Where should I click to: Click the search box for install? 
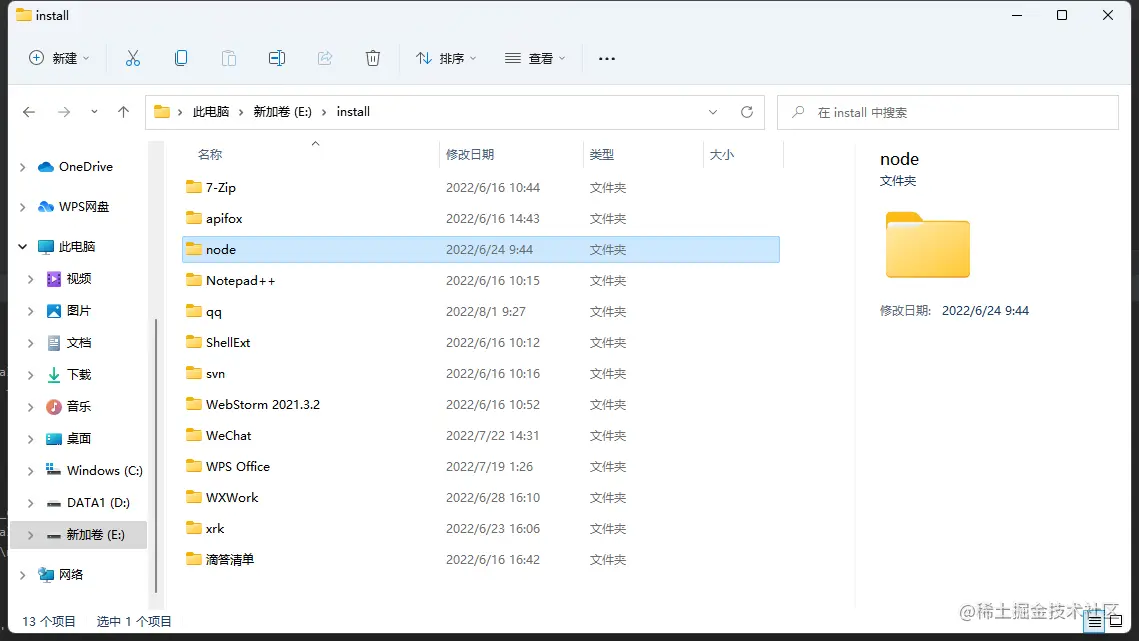click(948, 113)
